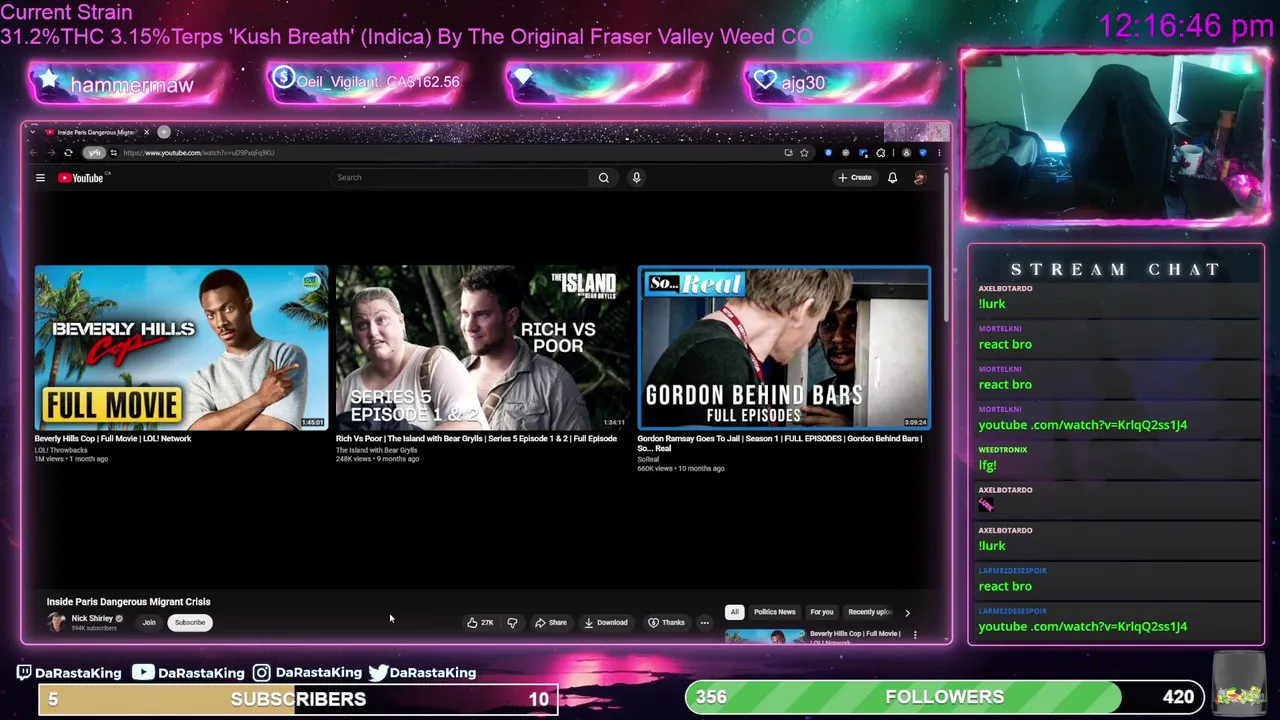Click the Twitter DaRastaKing handle
This screenshot has width=1280, height=720.
pos(422,673)
